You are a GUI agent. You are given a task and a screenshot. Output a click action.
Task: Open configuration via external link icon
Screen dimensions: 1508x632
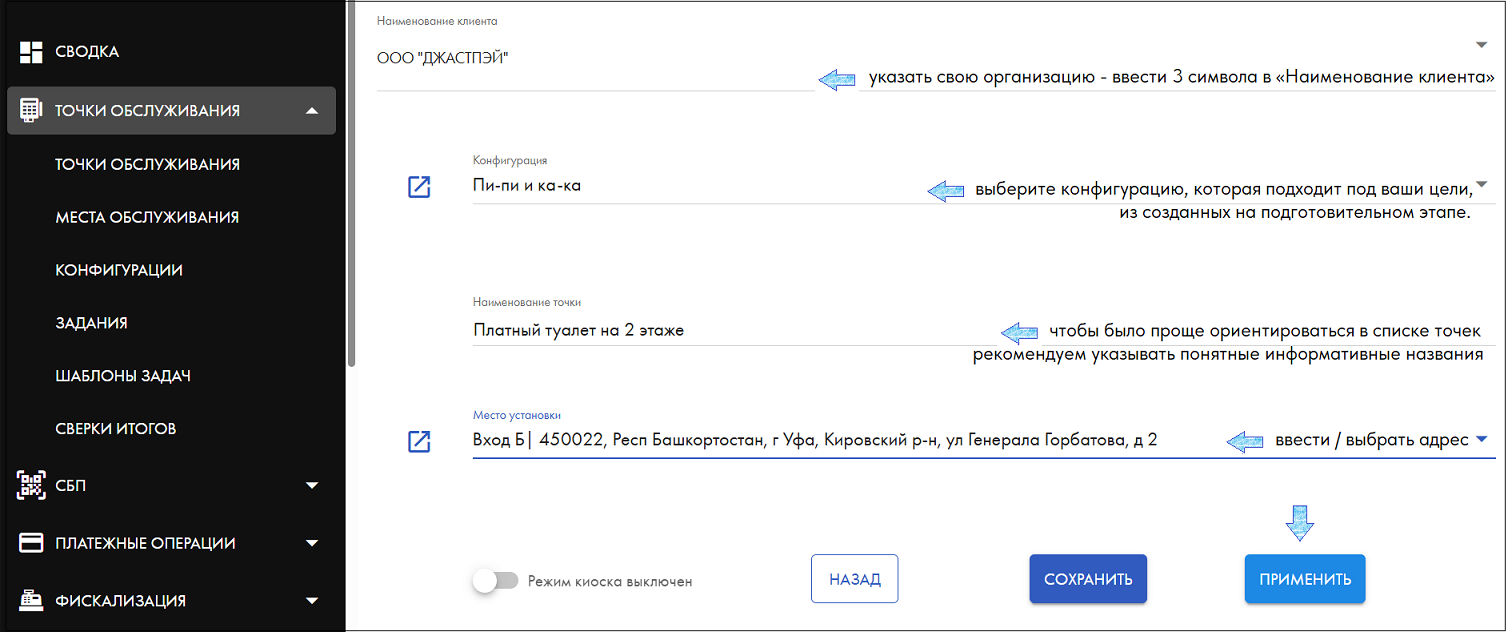coord(419,186)
